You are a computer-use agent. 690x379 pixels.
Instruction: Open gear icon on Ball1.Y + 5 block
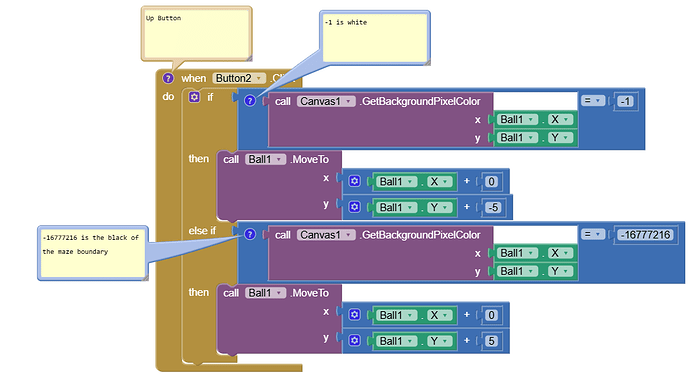point(355,340)
